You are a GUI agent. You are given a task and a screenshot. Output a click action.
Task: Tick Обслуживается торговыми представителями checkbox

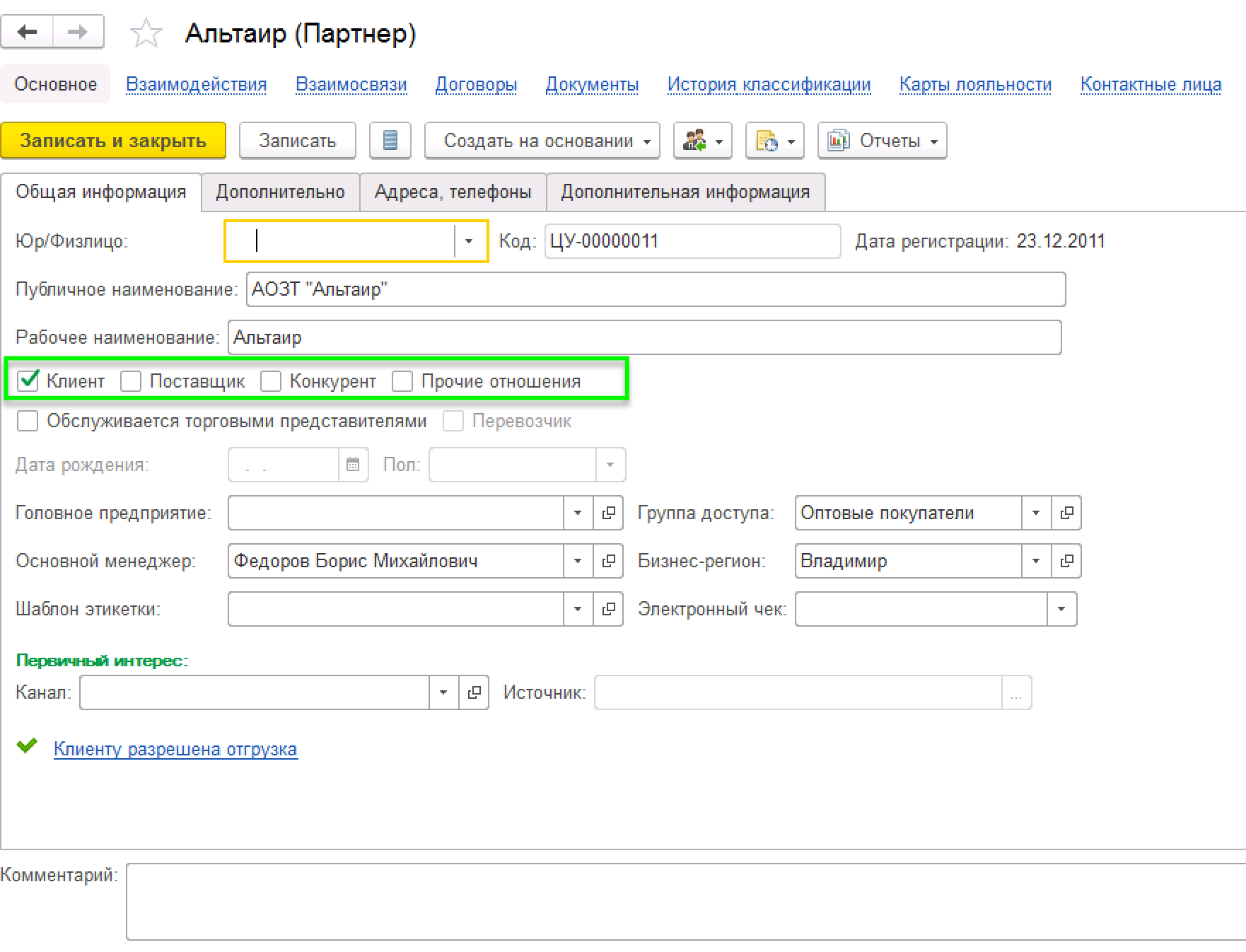(28, 422)
